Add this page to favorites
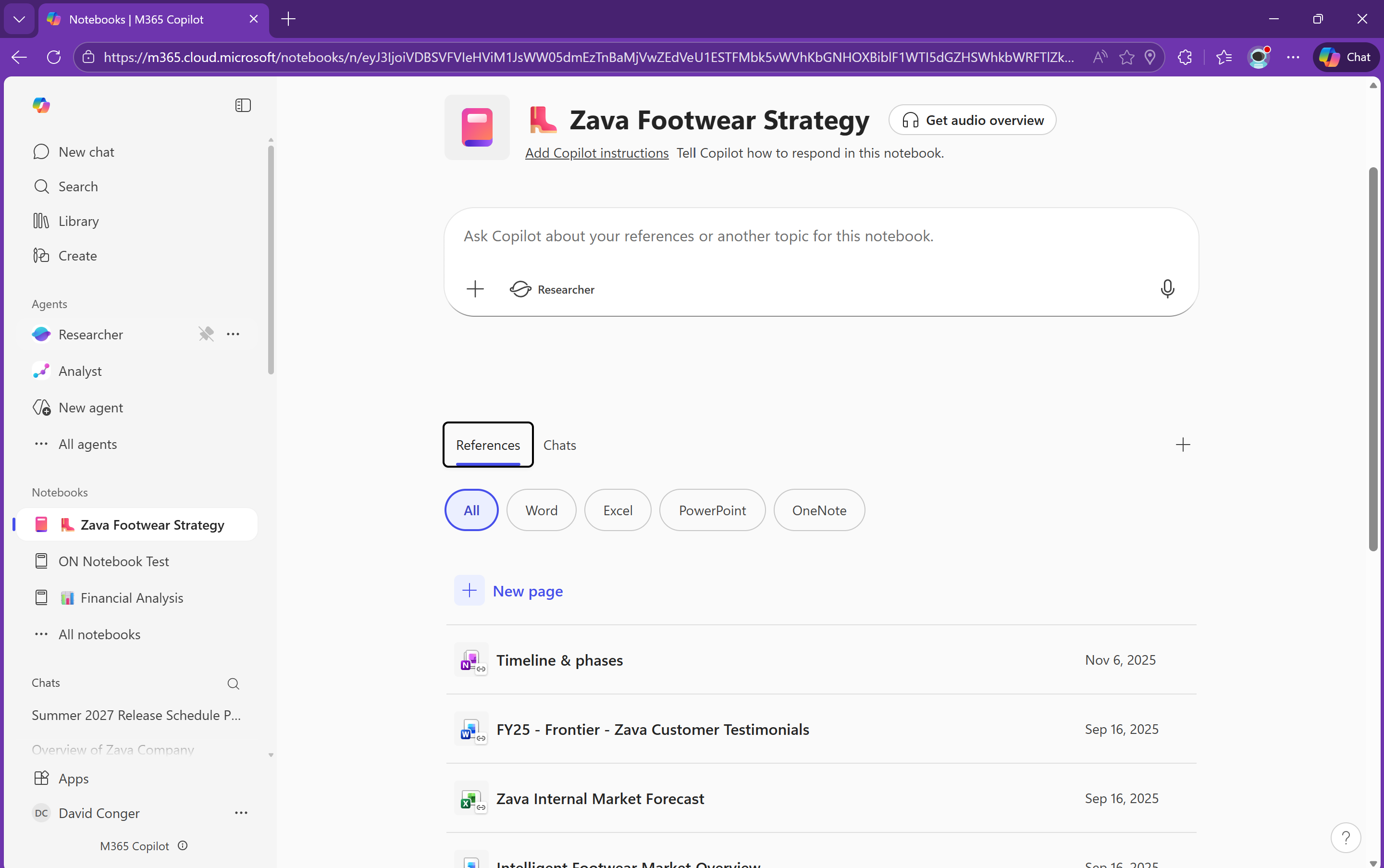The width and height of the screenshot is (1384, 868). coord(1127,57)
